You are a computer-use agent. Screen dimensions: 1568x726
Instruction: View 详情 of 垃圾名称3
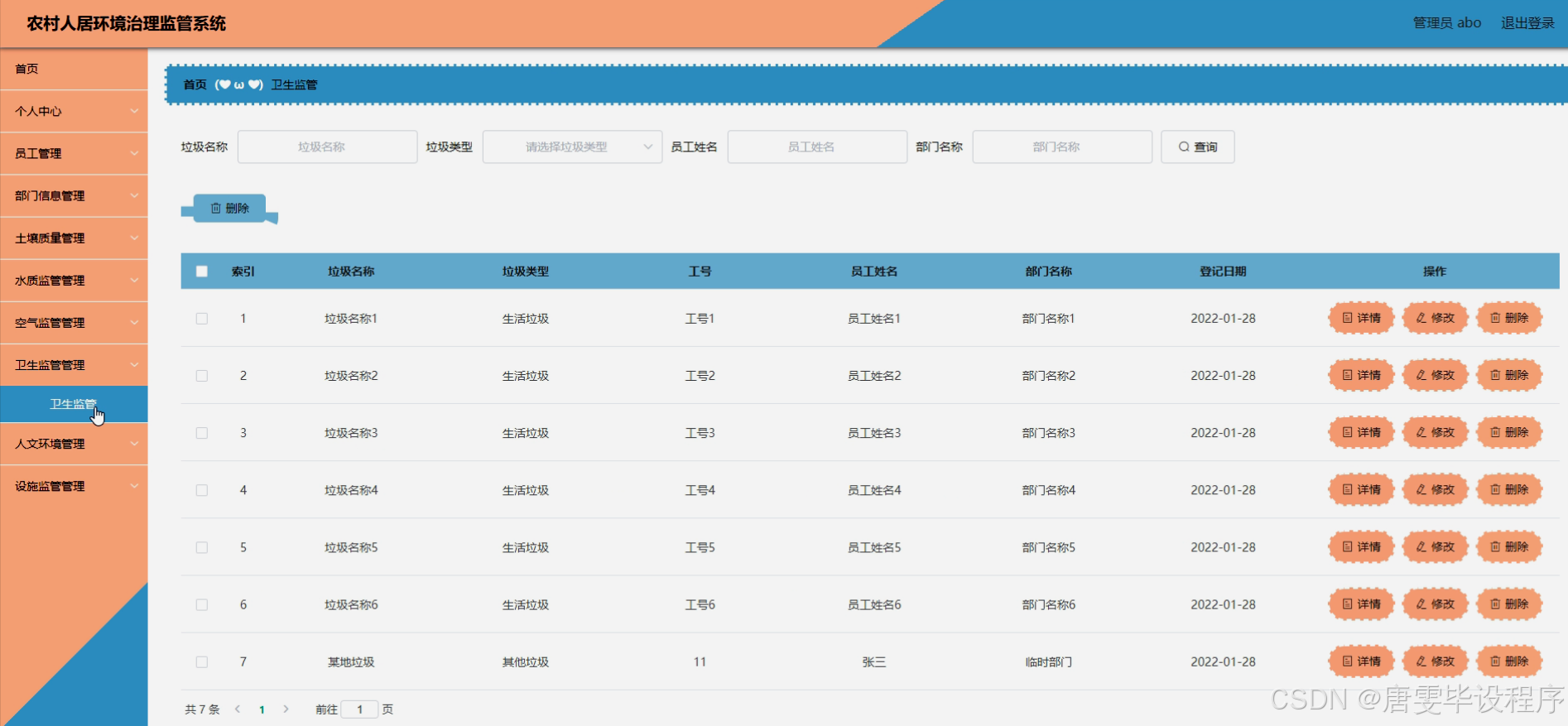[1361, 432]
